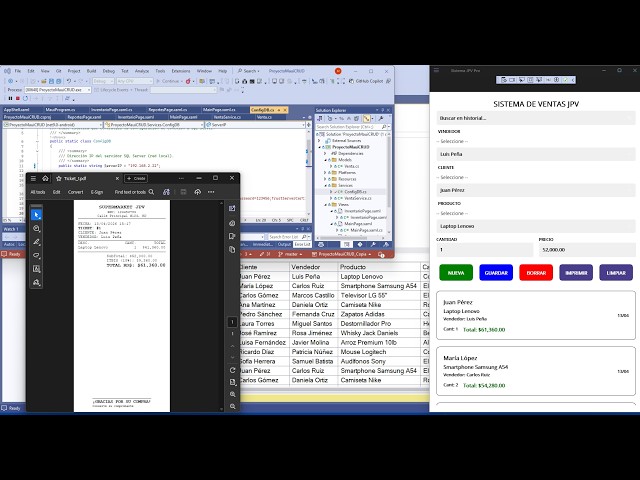This screenshot has height=480, width=640.
Task: Toggle the highlighted view button in Solution Explorer
Action: [x=367, y=118]
